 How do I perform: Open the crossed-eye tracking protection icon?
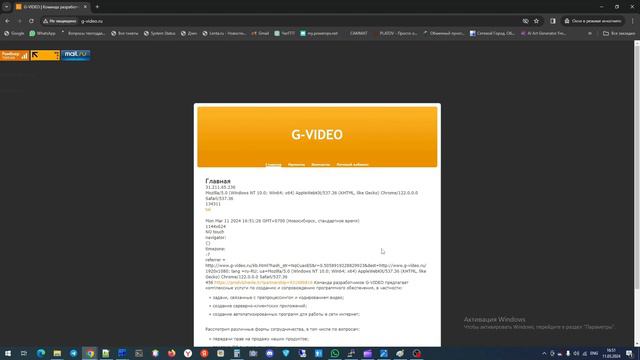[x=526, y=21]
